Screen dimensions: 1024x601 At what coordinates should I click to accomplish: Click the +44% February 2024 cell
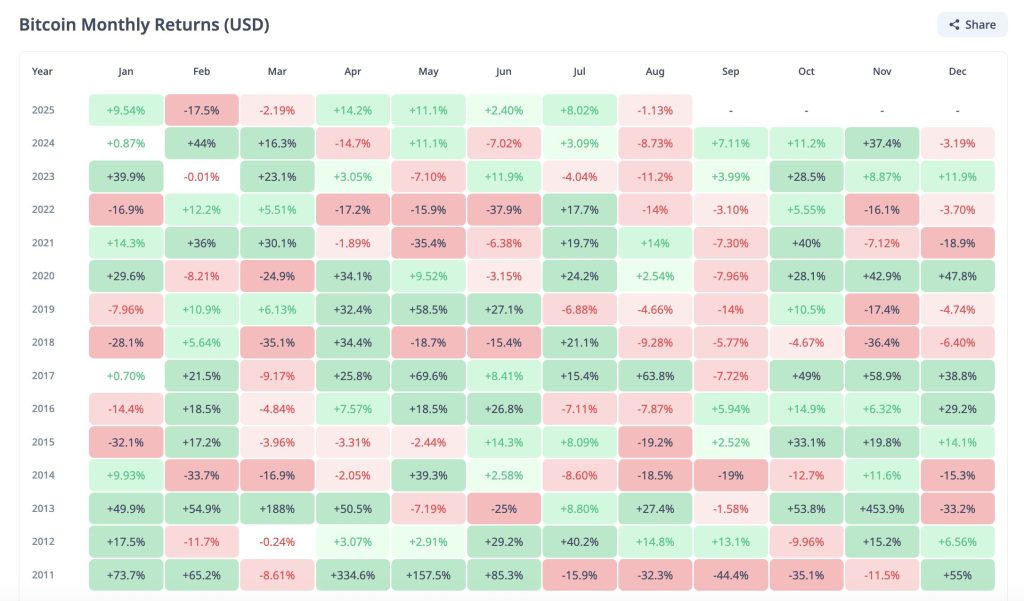201,143
